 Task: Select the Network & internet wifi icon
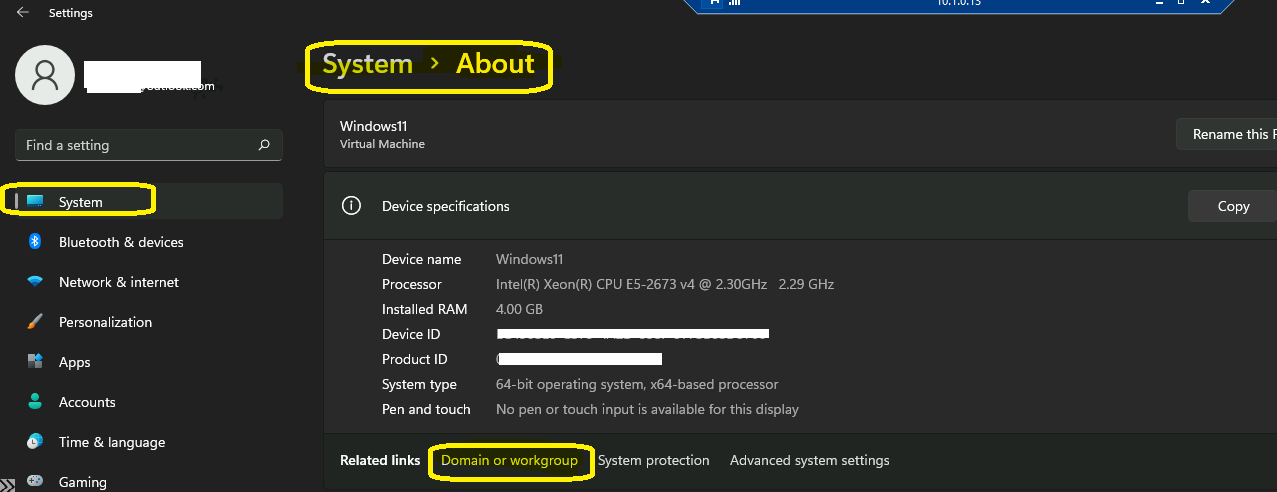click(35, 282)
